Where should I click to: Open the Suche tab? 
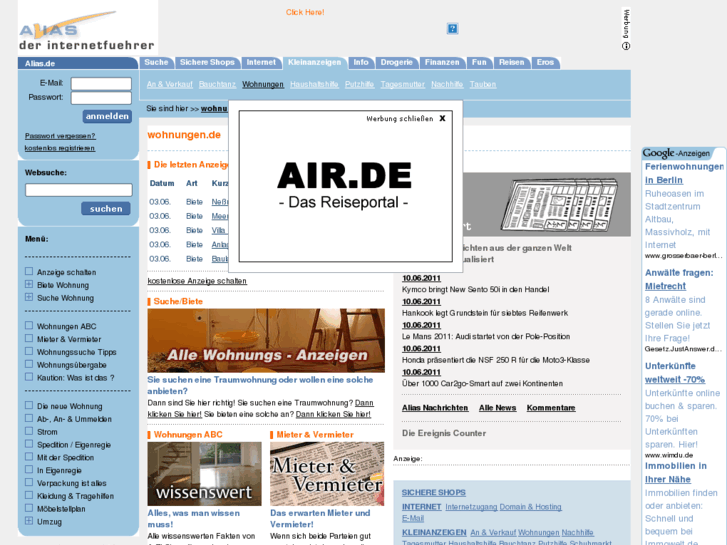coord(156,63)
